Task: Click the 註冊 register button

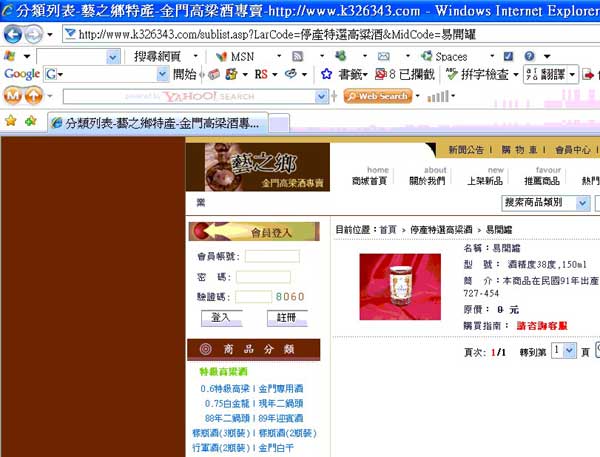Action: [x=287, y=318]
